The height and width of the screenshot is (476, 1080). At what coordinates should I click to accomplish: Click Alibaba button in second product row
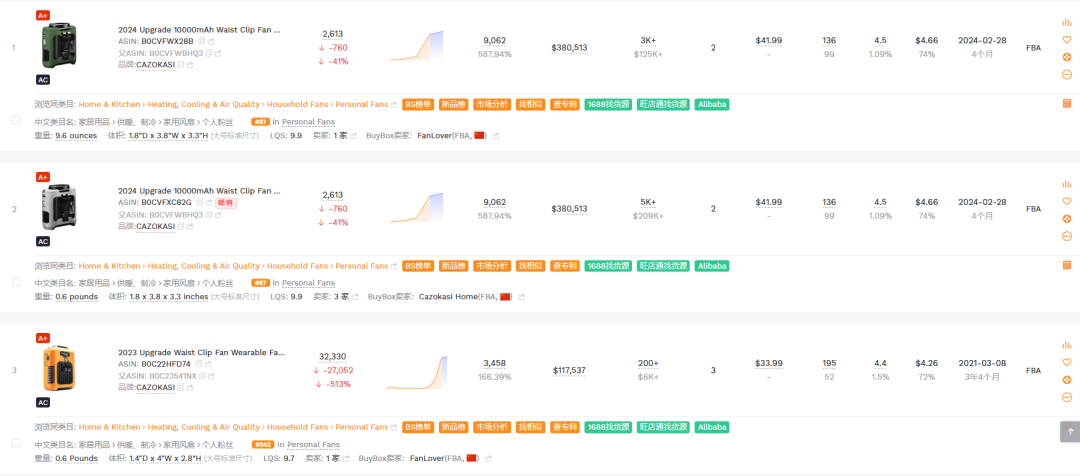click(711, 266)
